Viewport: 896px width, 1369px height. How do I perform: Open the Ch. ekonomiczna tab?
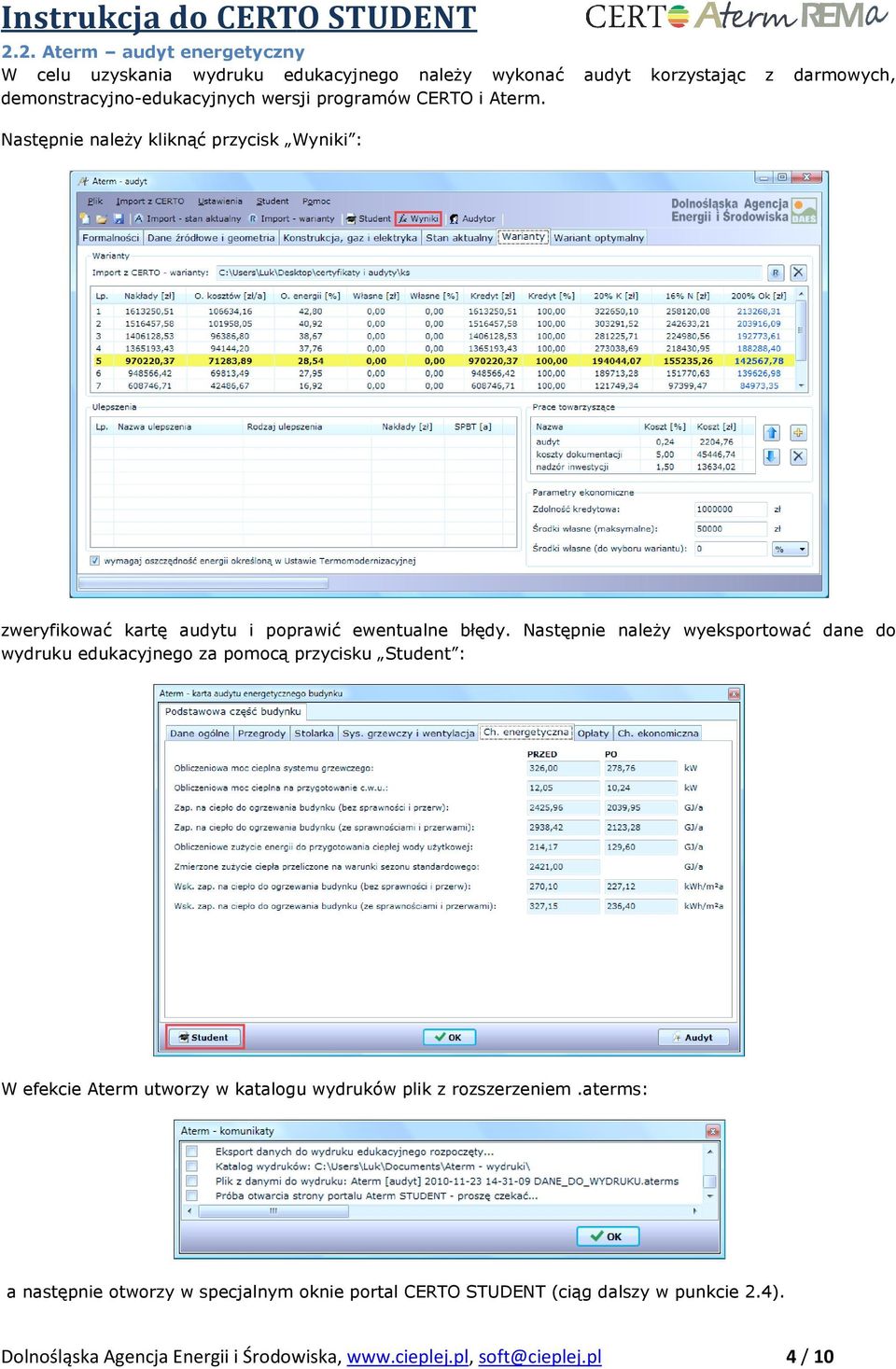point(658,733)
